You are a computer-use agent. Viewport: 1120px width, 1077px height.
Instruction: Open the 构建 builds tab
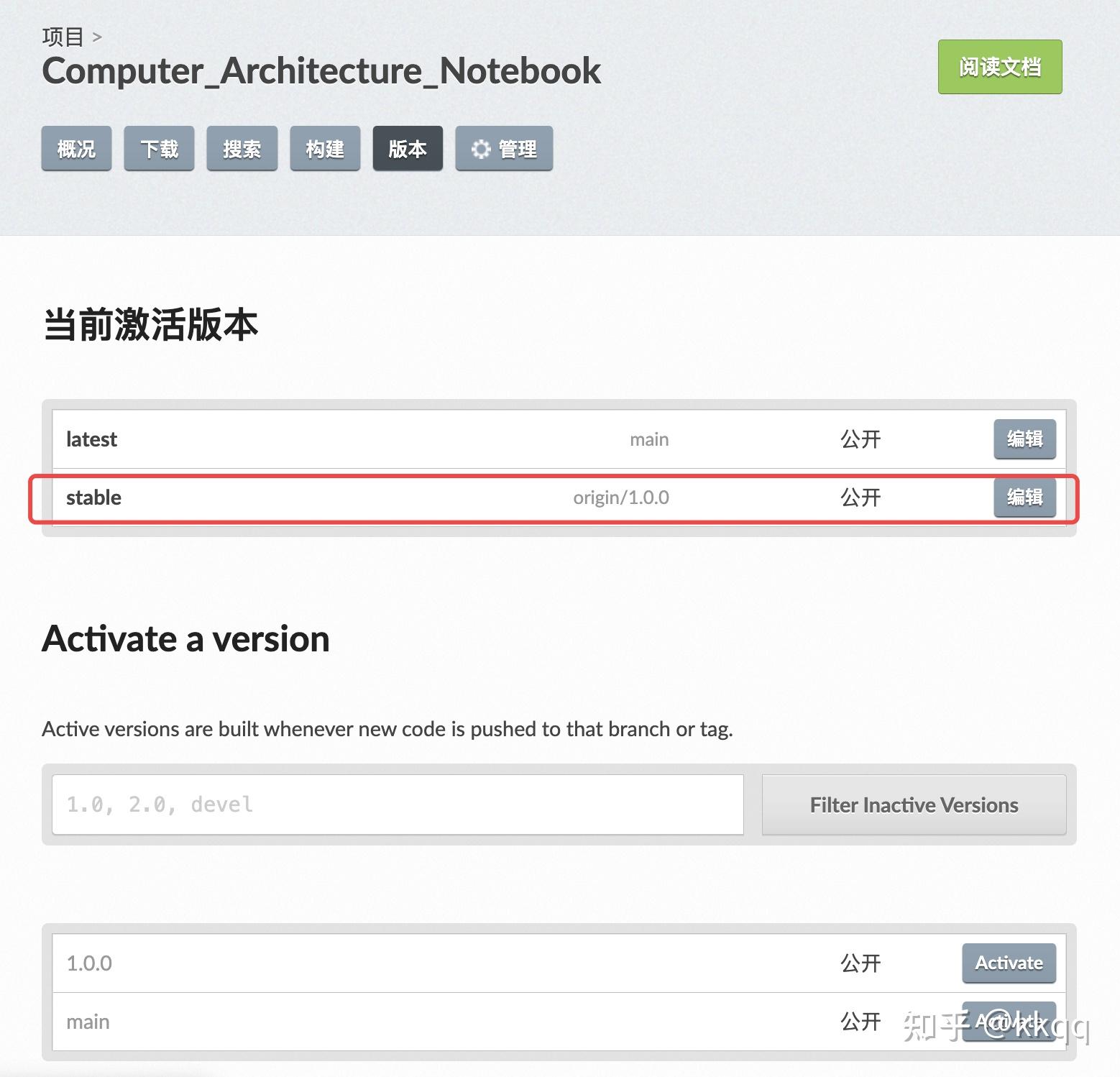(x=325, y=148)
